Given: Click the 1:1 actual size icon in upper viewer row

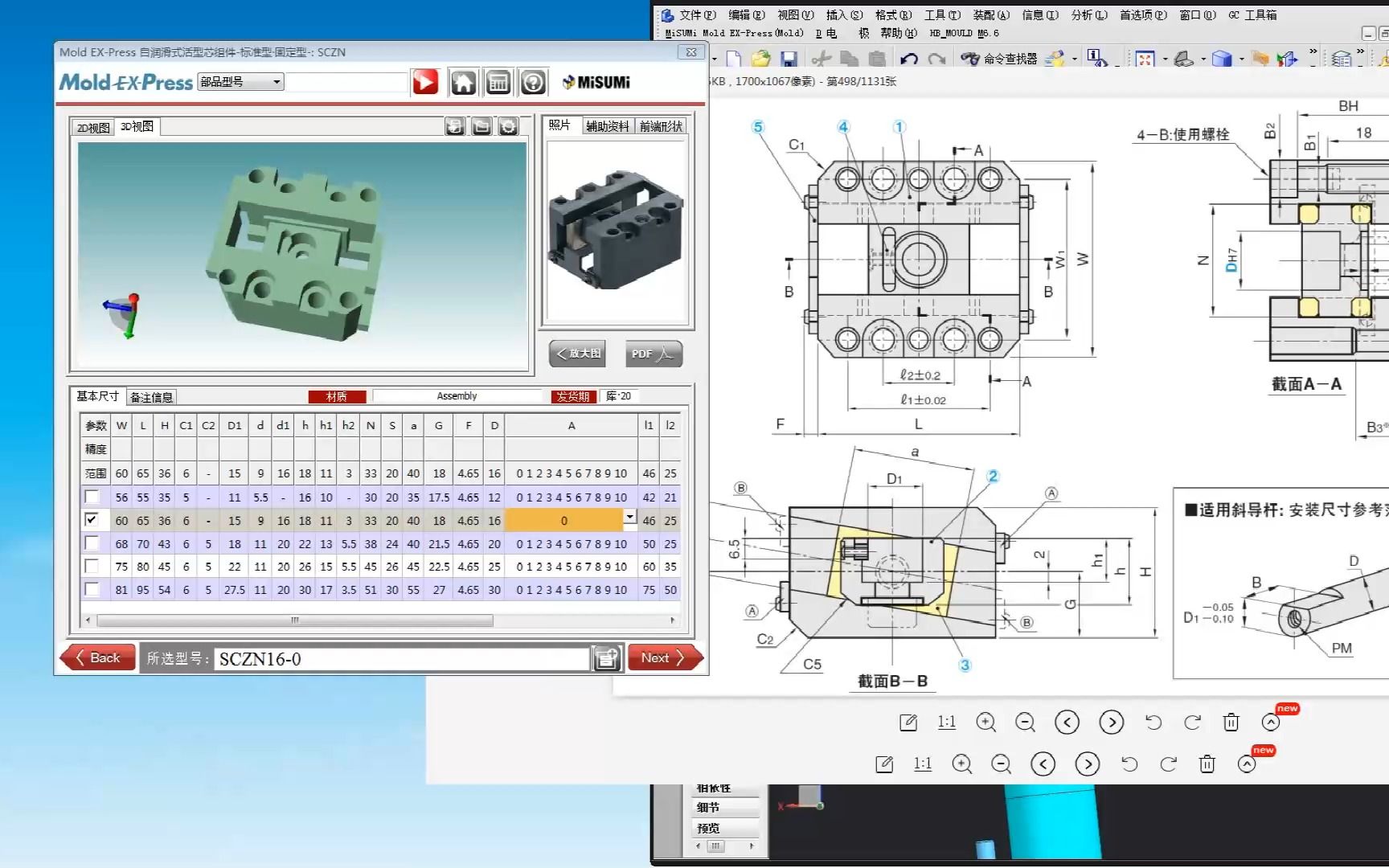Looking at the screenshot, I should tap(947, 723).
